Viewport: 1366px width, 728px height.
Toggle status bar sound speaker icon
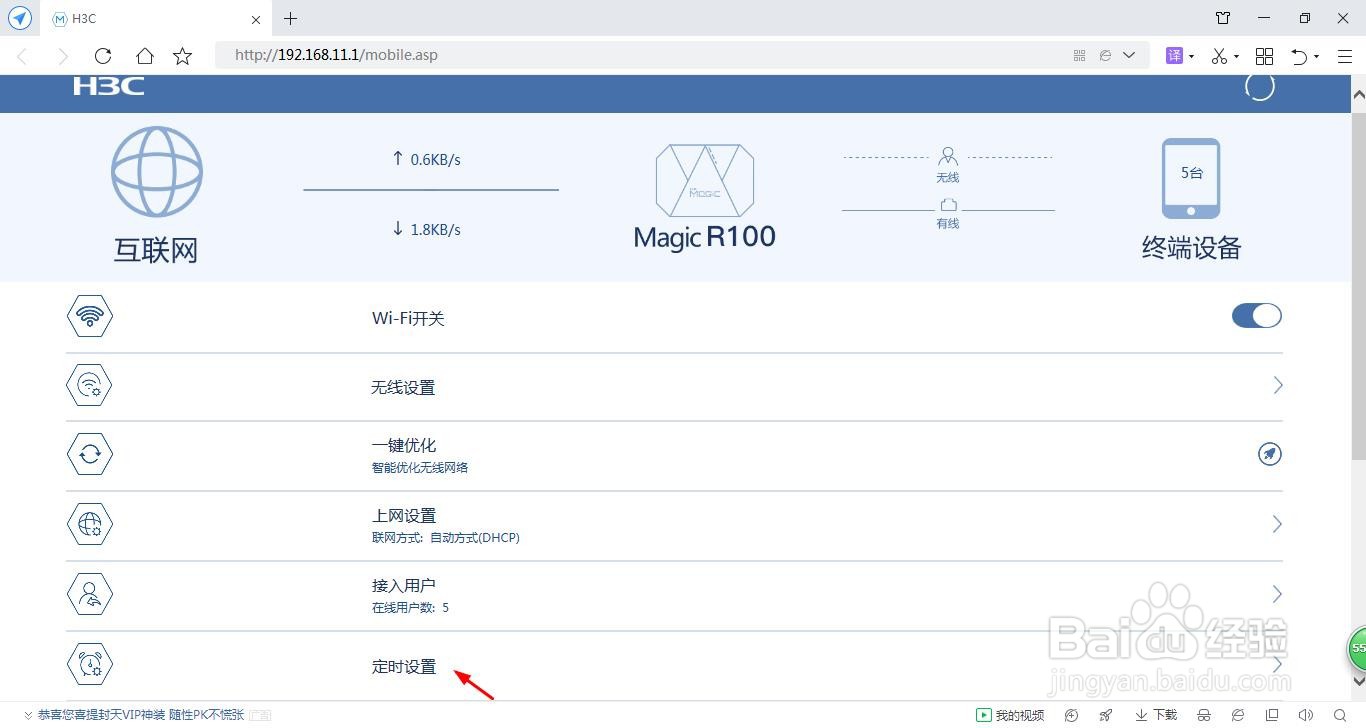(1305, 715)
